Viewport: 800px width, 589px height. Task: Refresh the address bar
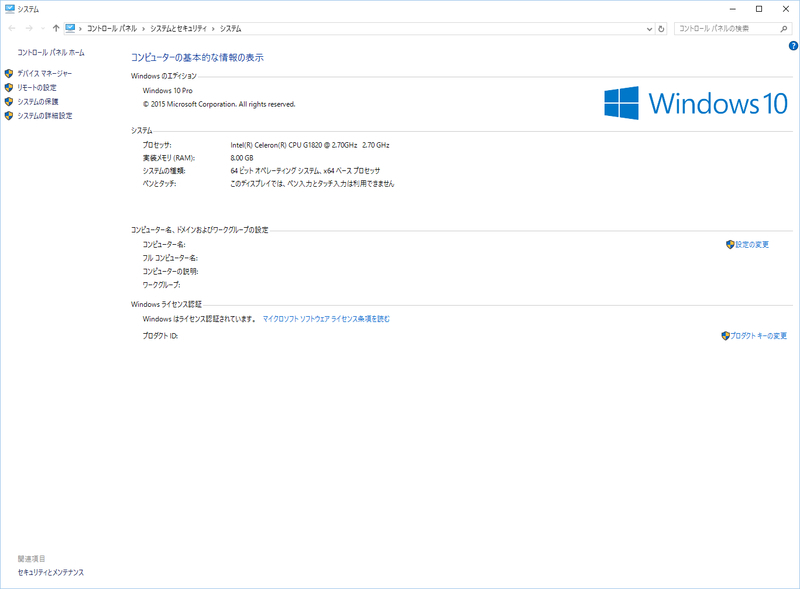(661, 29)
